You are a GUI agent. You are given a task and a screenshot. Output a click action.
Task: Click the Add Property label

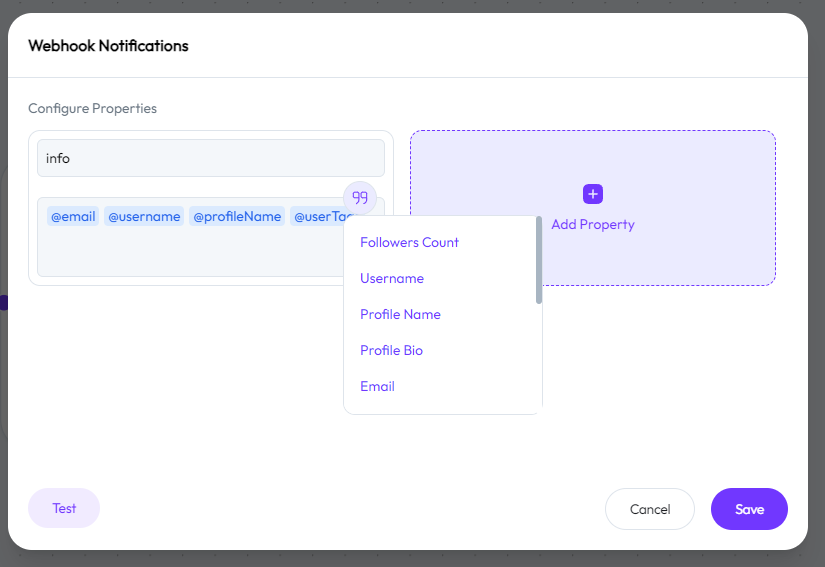tap(592, 225)
